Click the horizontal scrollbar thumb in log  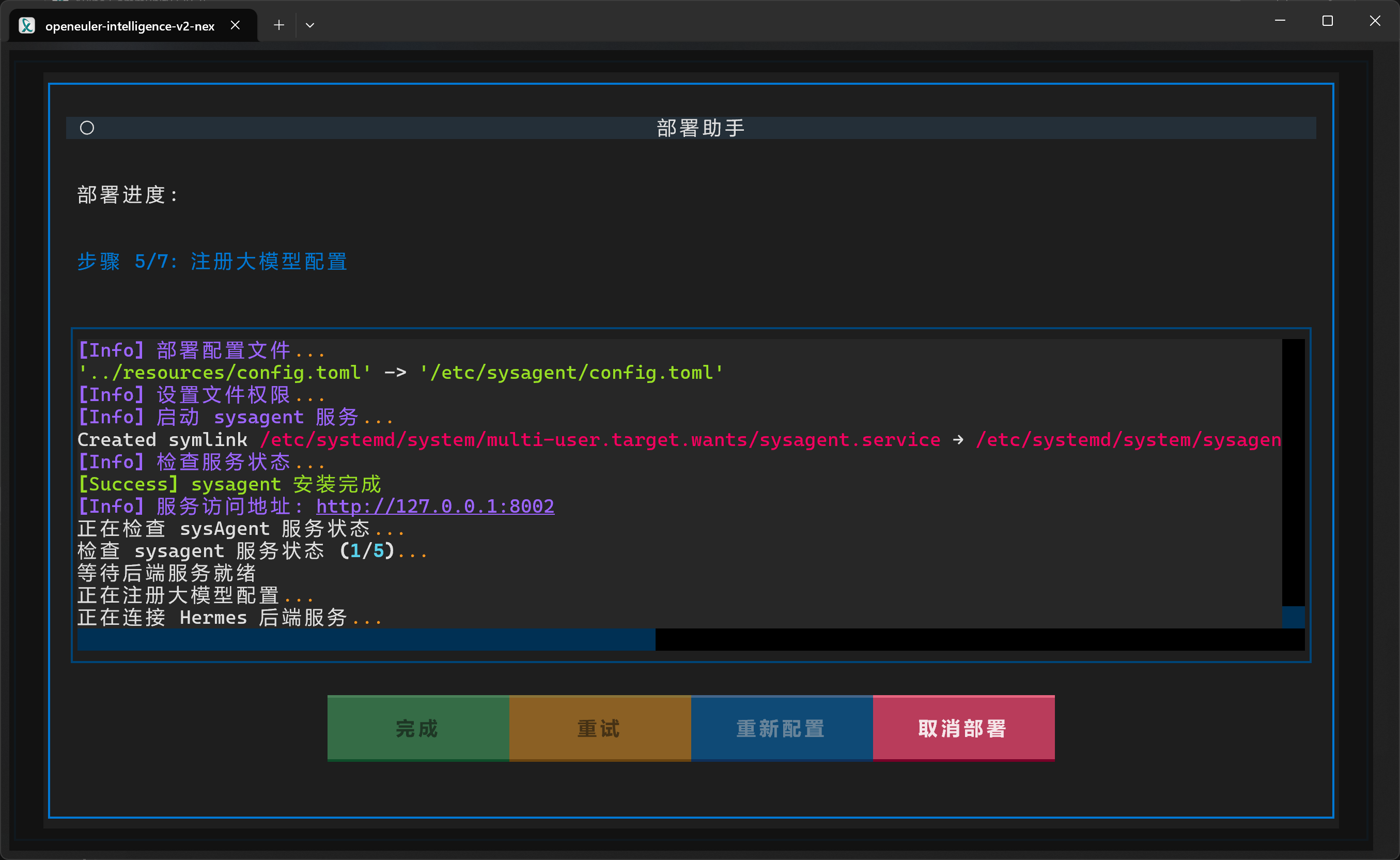[366, 639]
